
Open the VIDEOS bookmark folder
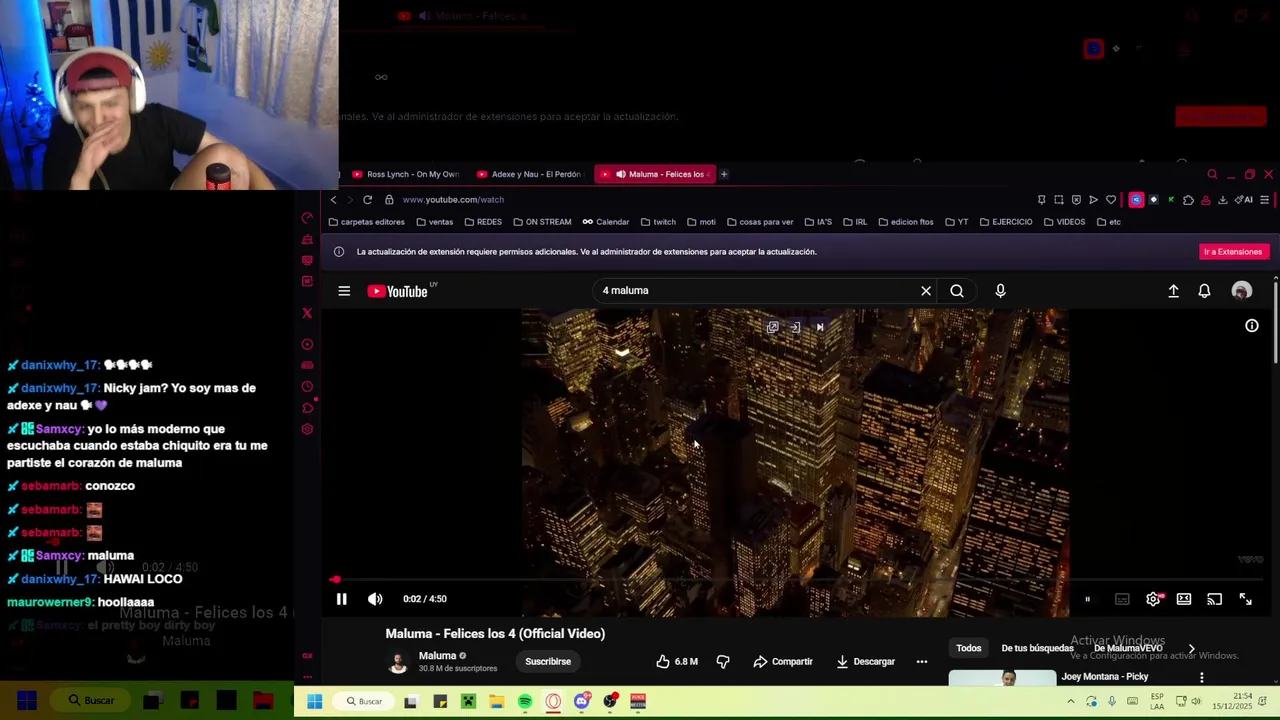pyautogui.click(x=1064, y=222)
